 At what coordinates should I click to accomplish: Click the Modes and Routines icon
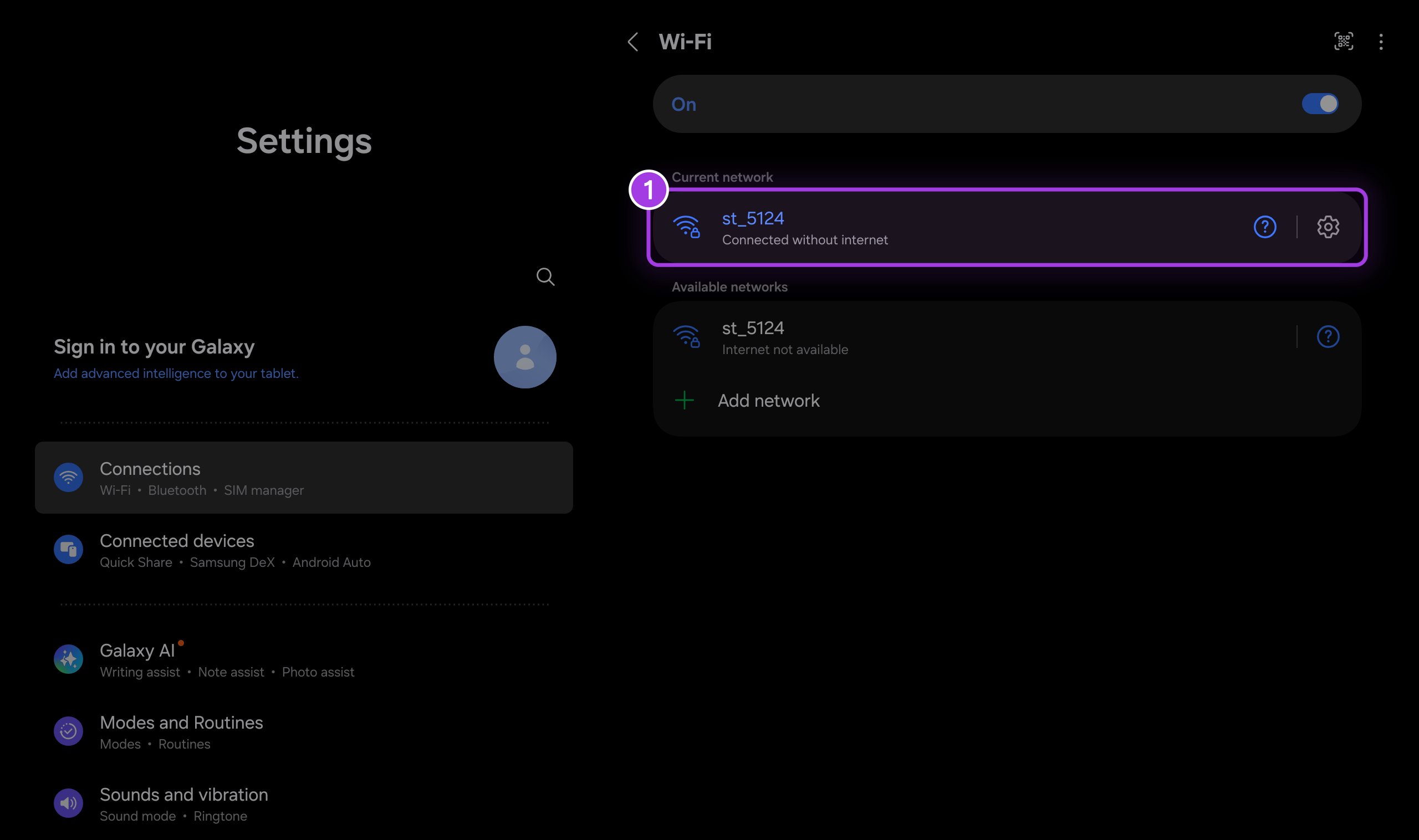(68, 731)
